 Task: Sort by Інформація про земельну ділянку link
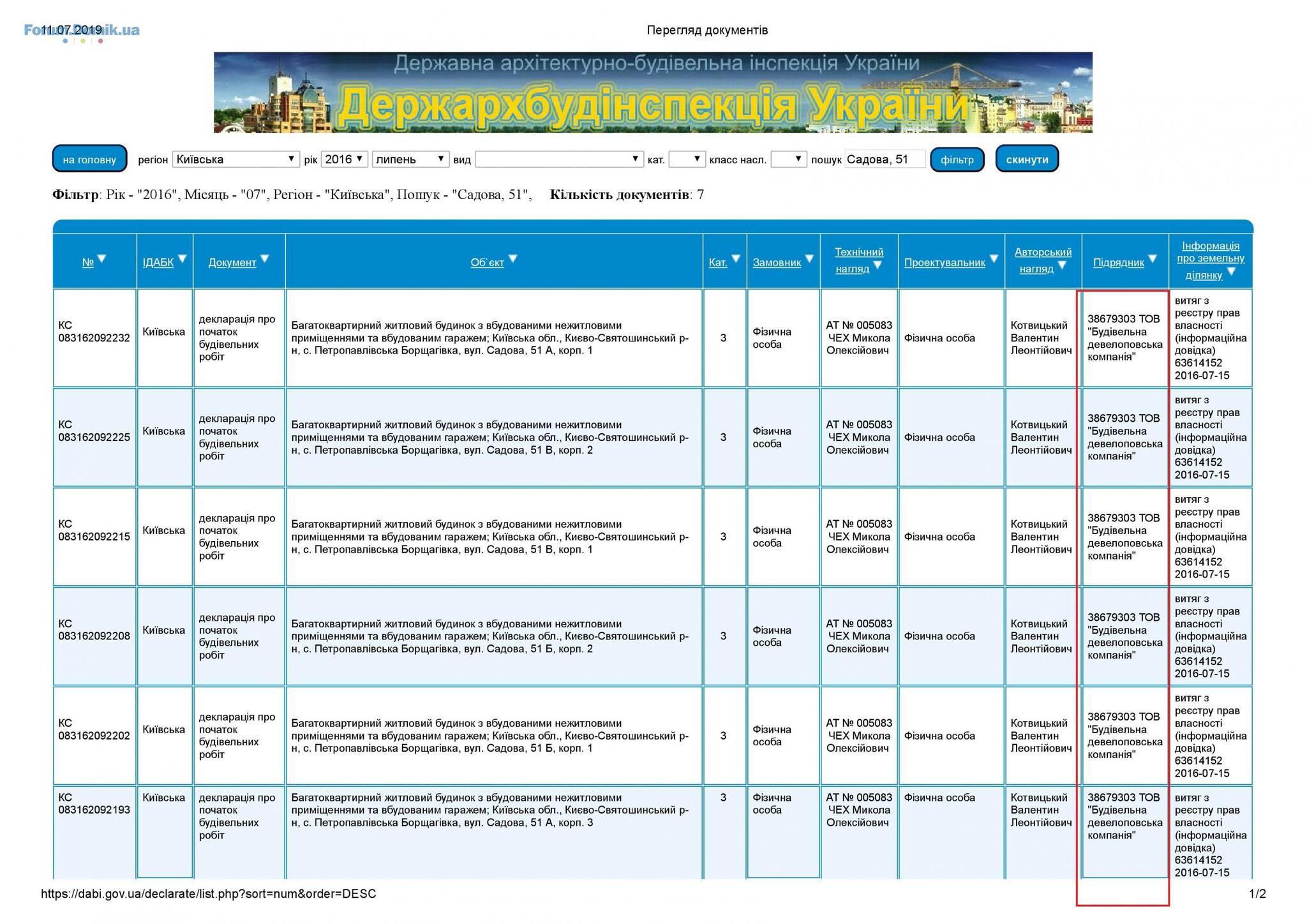[1211, 260]
